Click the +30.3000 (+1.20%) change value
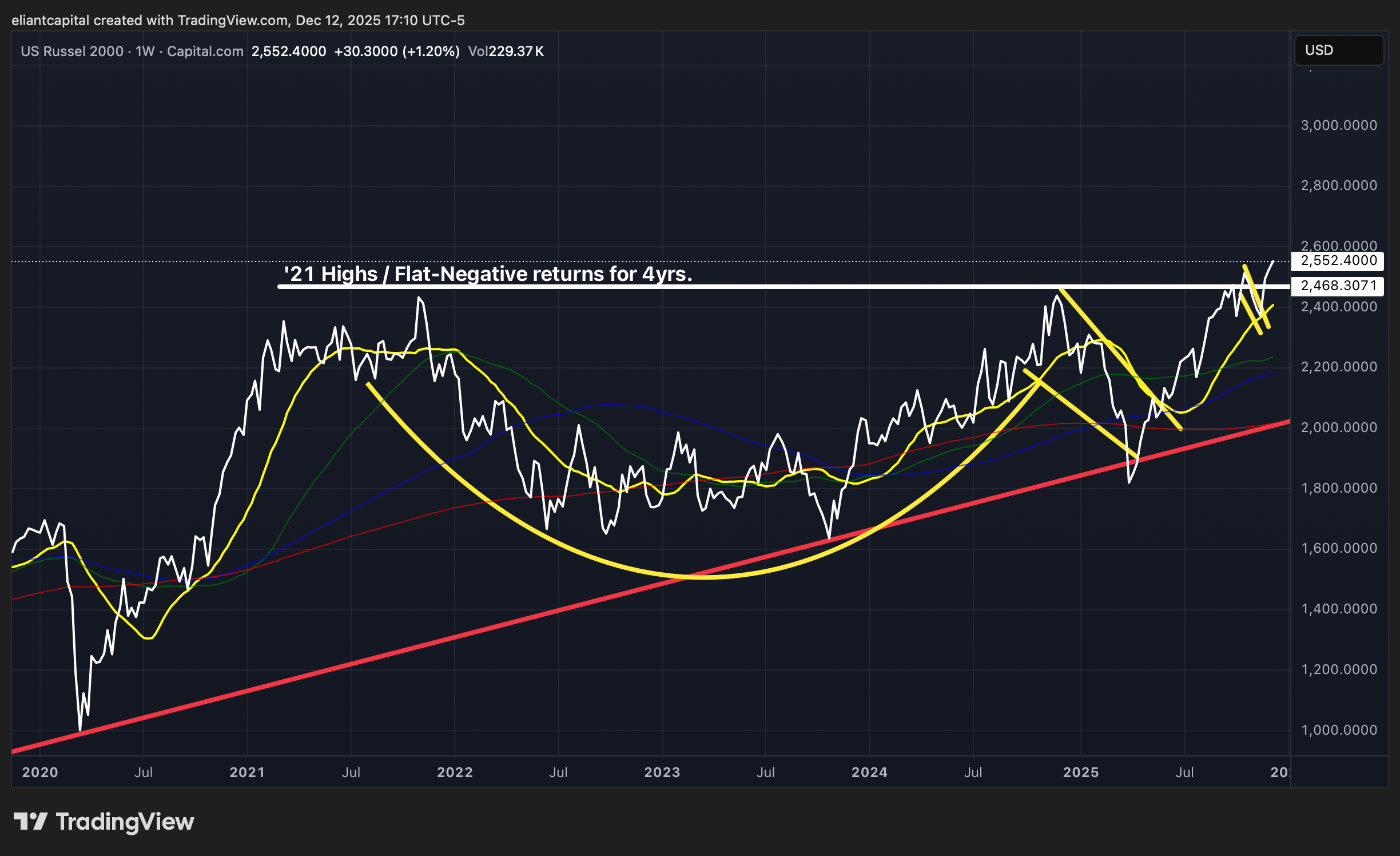This screenshot has width=1400, height=856. pos(397,51)
